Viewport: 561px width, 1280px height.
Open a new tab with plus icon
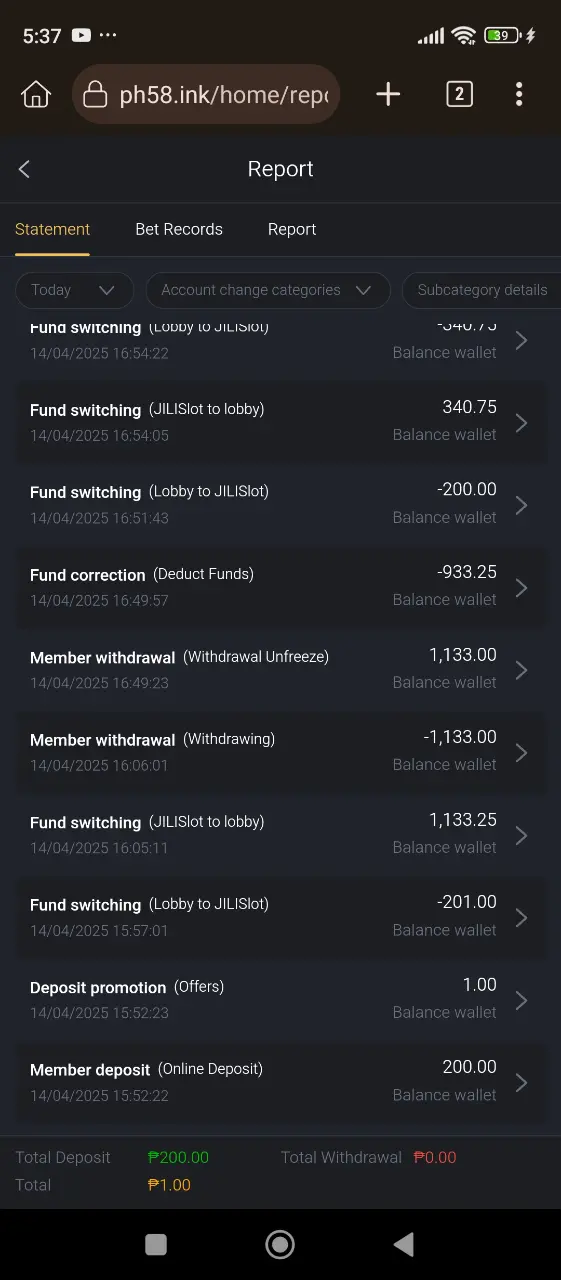(x=388, y=94)
